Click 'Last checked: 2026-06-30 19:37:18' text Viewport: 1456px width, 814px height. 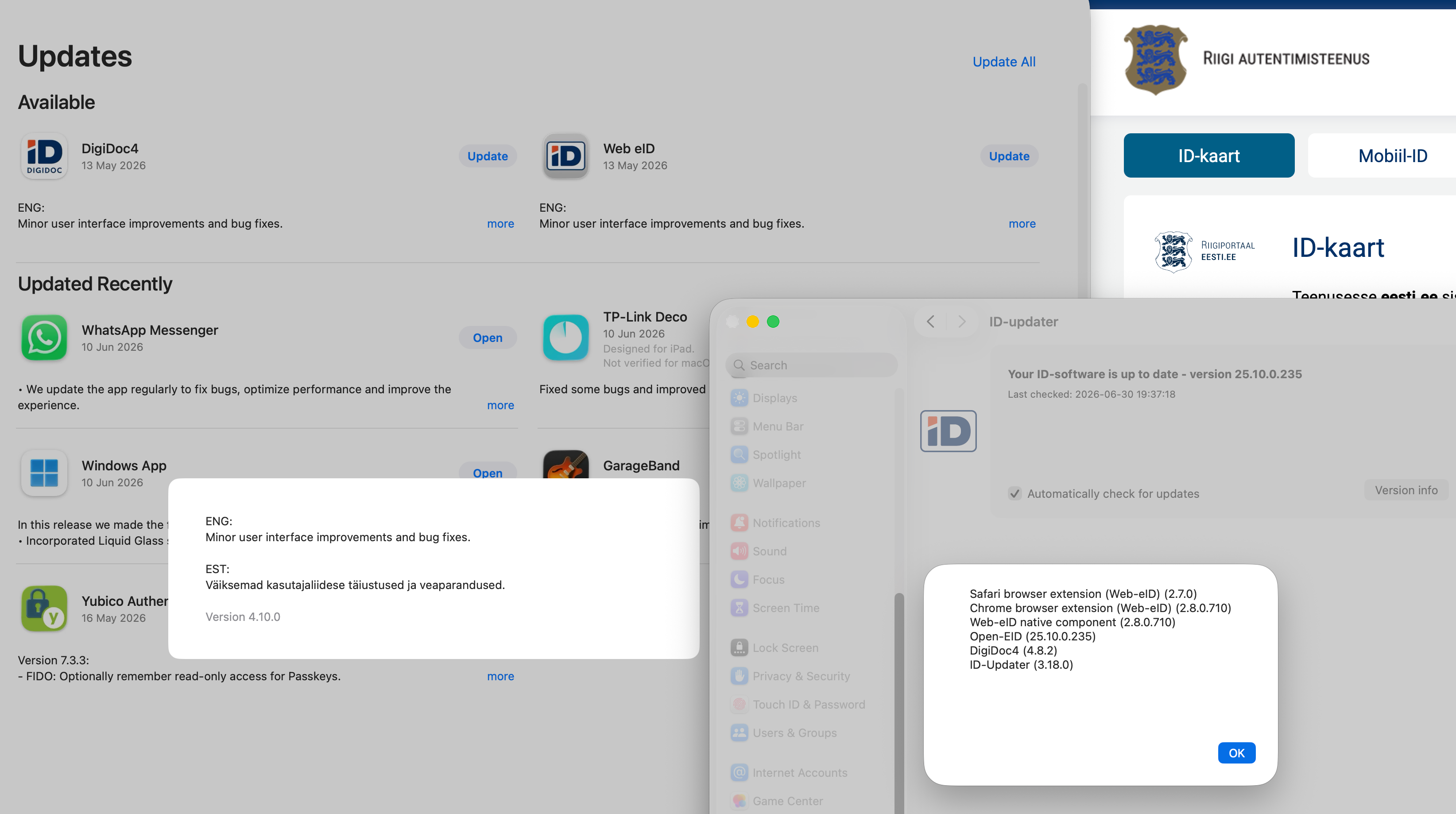point(1092,395)
